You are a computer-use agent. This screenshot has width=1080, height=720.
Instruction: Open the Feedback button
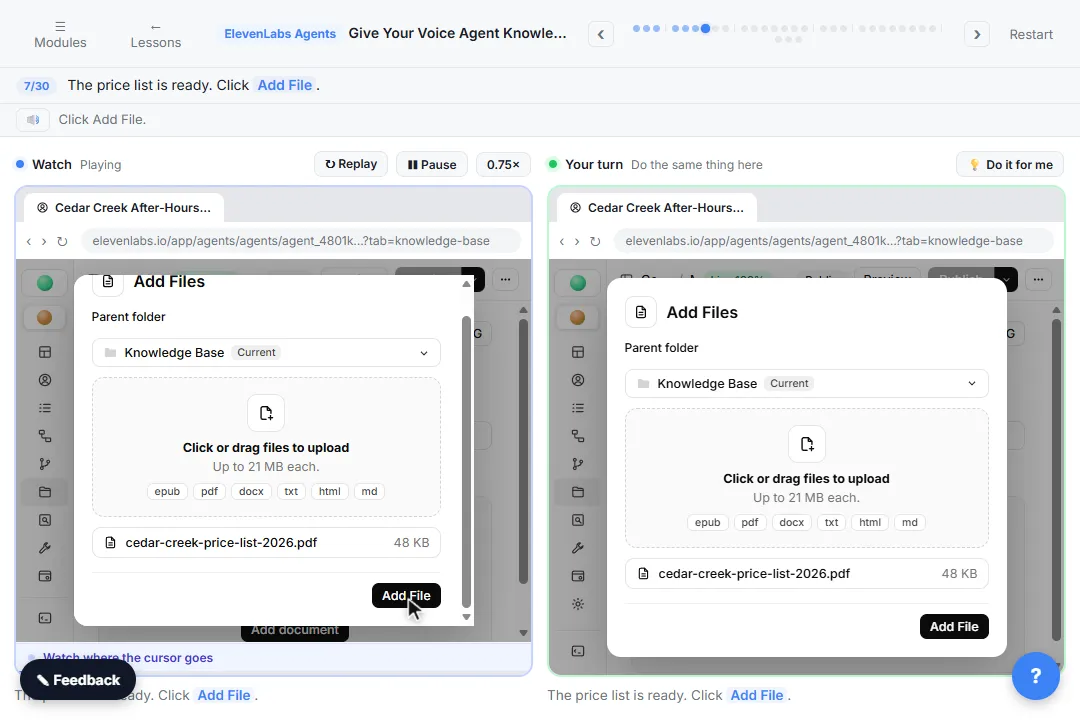pyautogui.click(x=78, y=680)
